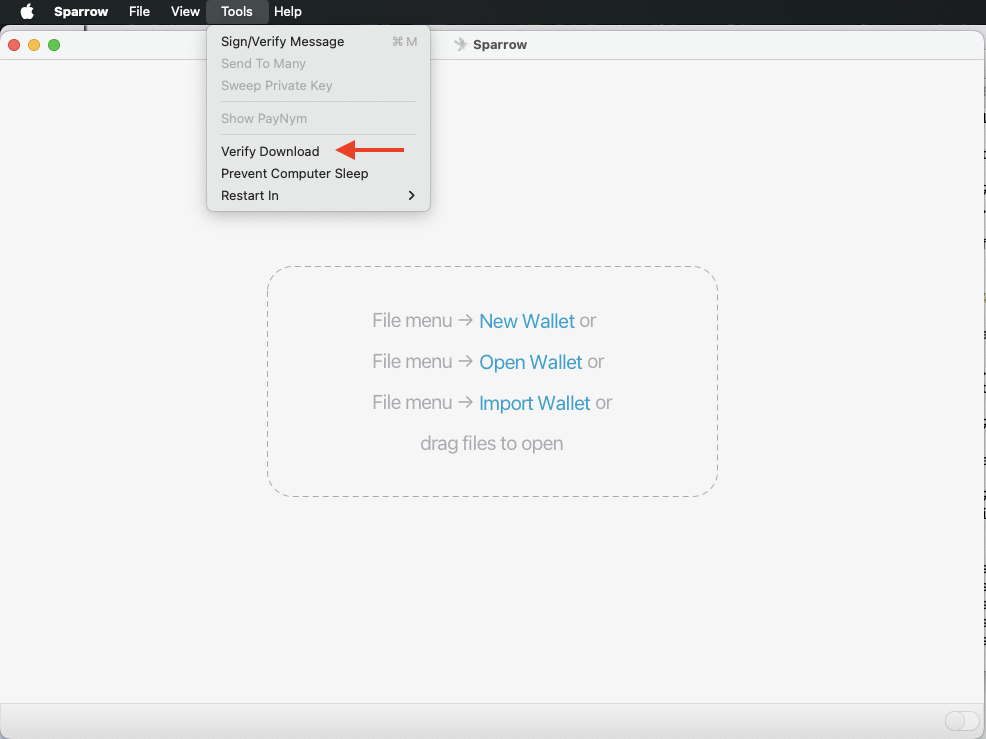
Task: Click the Import Wallet link
Action: [535, 403]
